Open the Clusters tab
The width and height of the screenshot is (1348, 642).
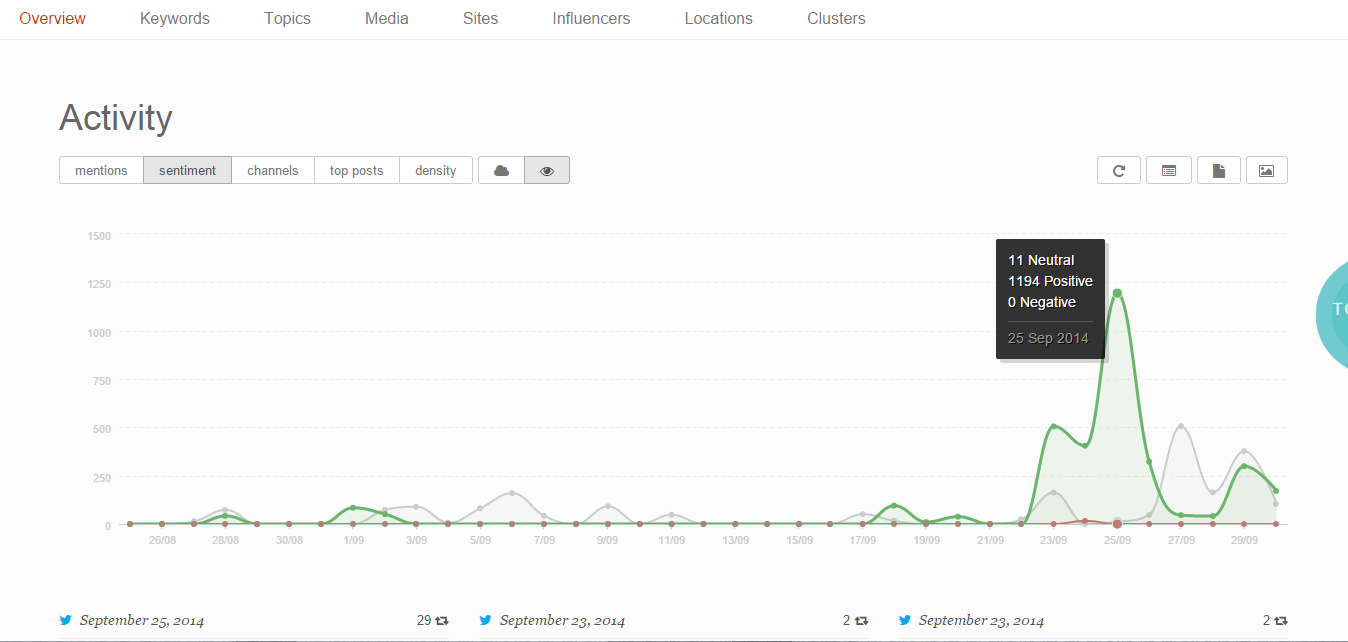click(836, 18)
